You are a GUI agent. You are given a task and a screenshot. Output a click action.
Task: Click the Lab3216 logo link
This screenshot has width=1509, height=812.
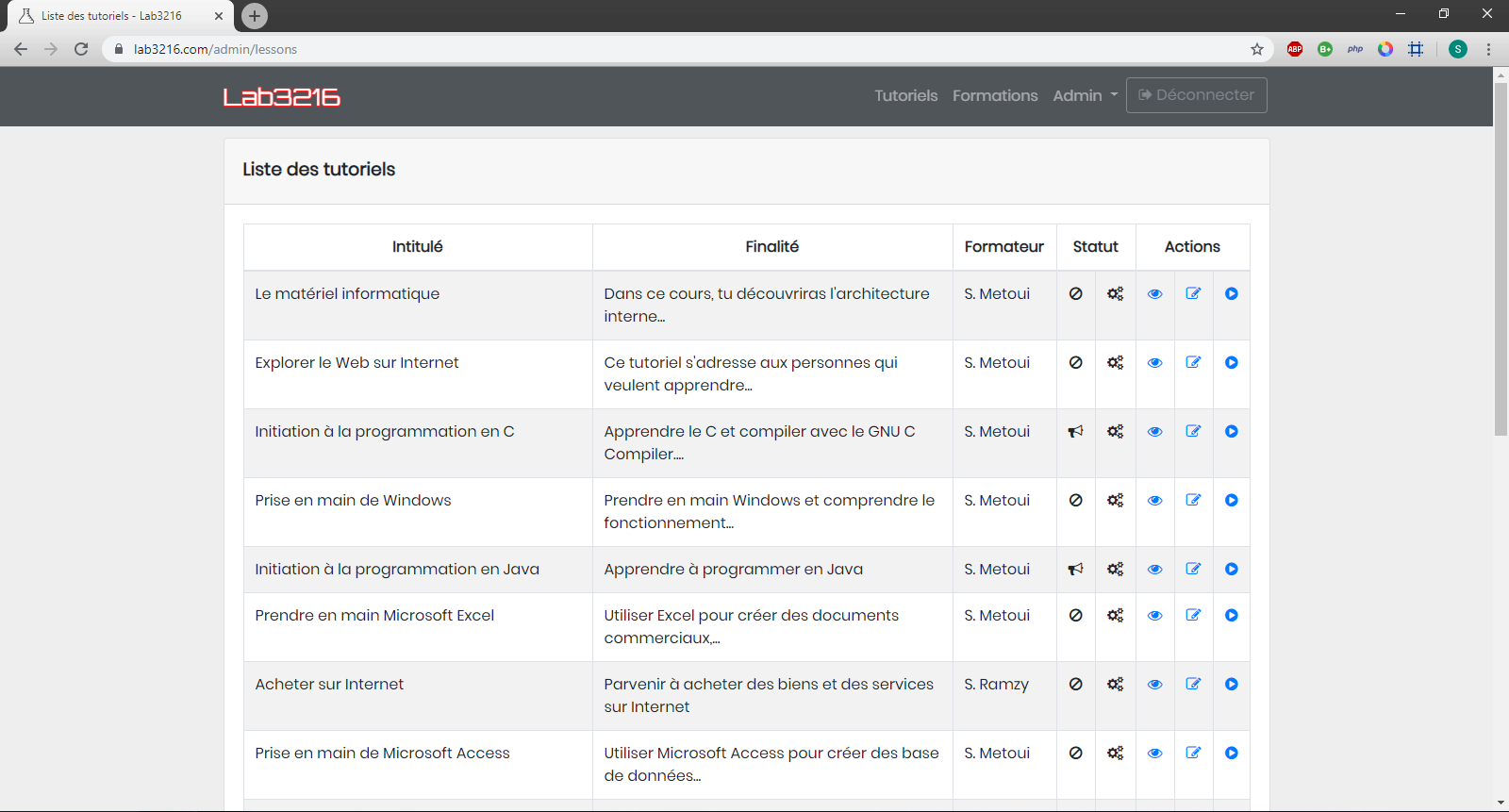click(x=281, y=97)
